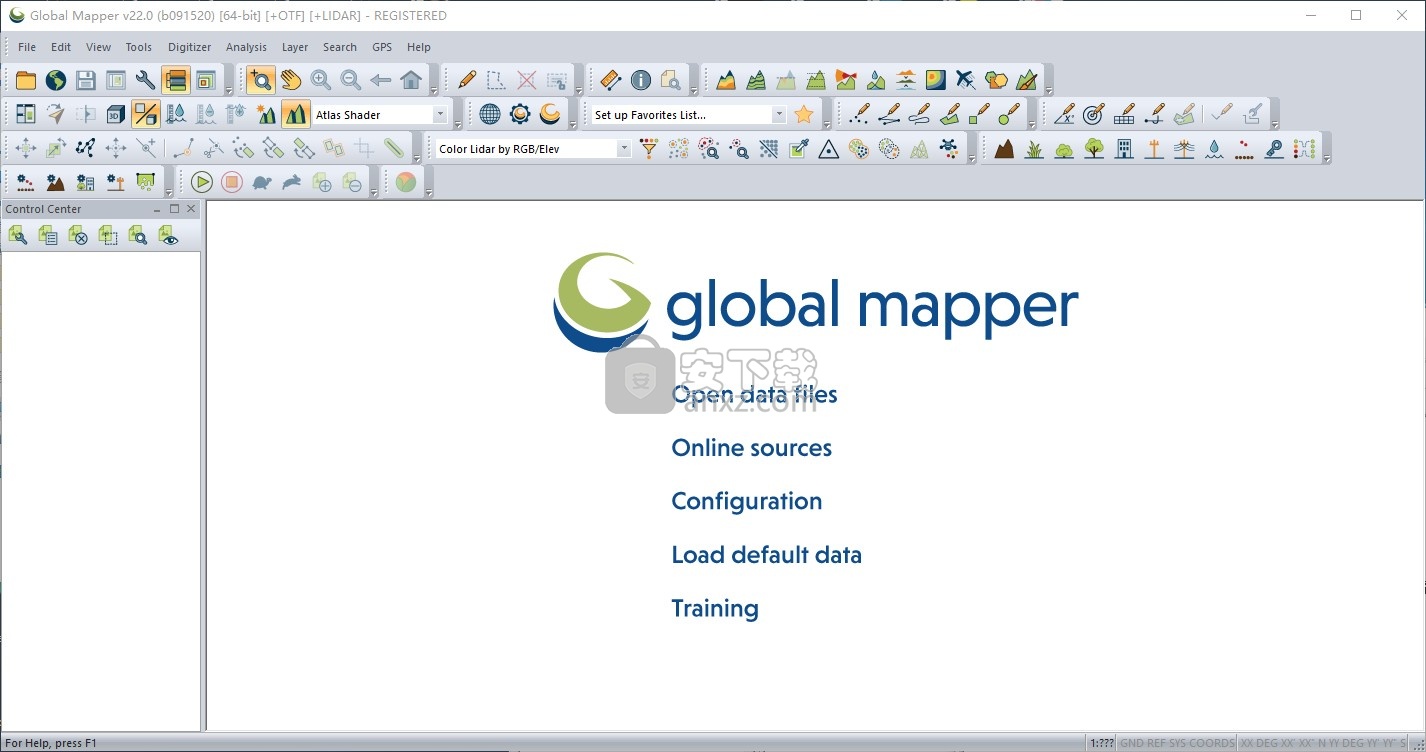Click the wireframe globe icon
This screenshot has width=1426, height=752.
coord(490,114)
